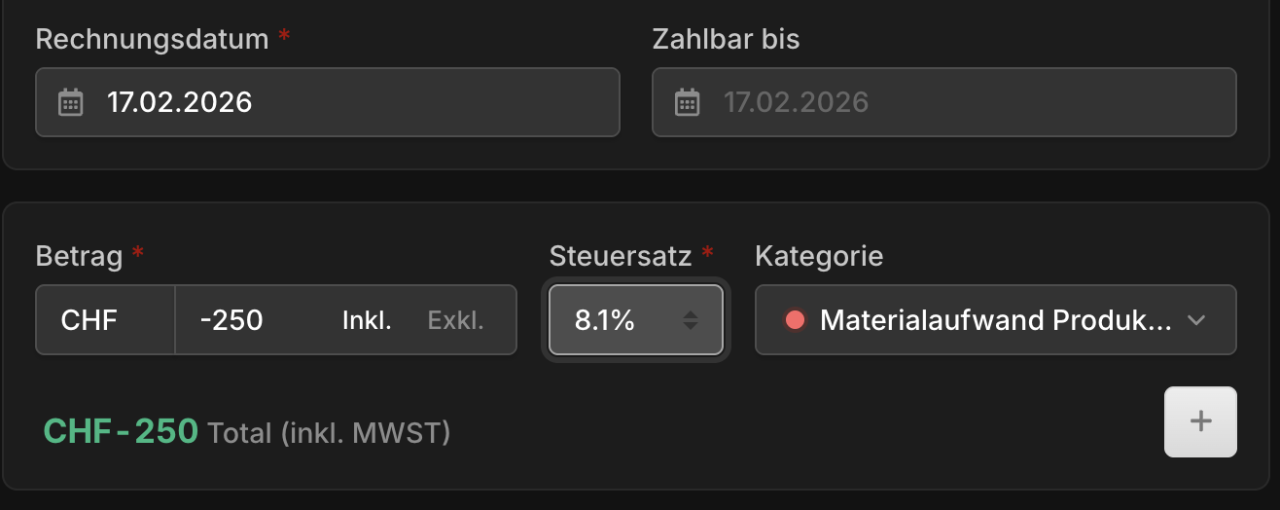Click the Kategorie label
The image size is (1280, 510).
click(819, 257)
